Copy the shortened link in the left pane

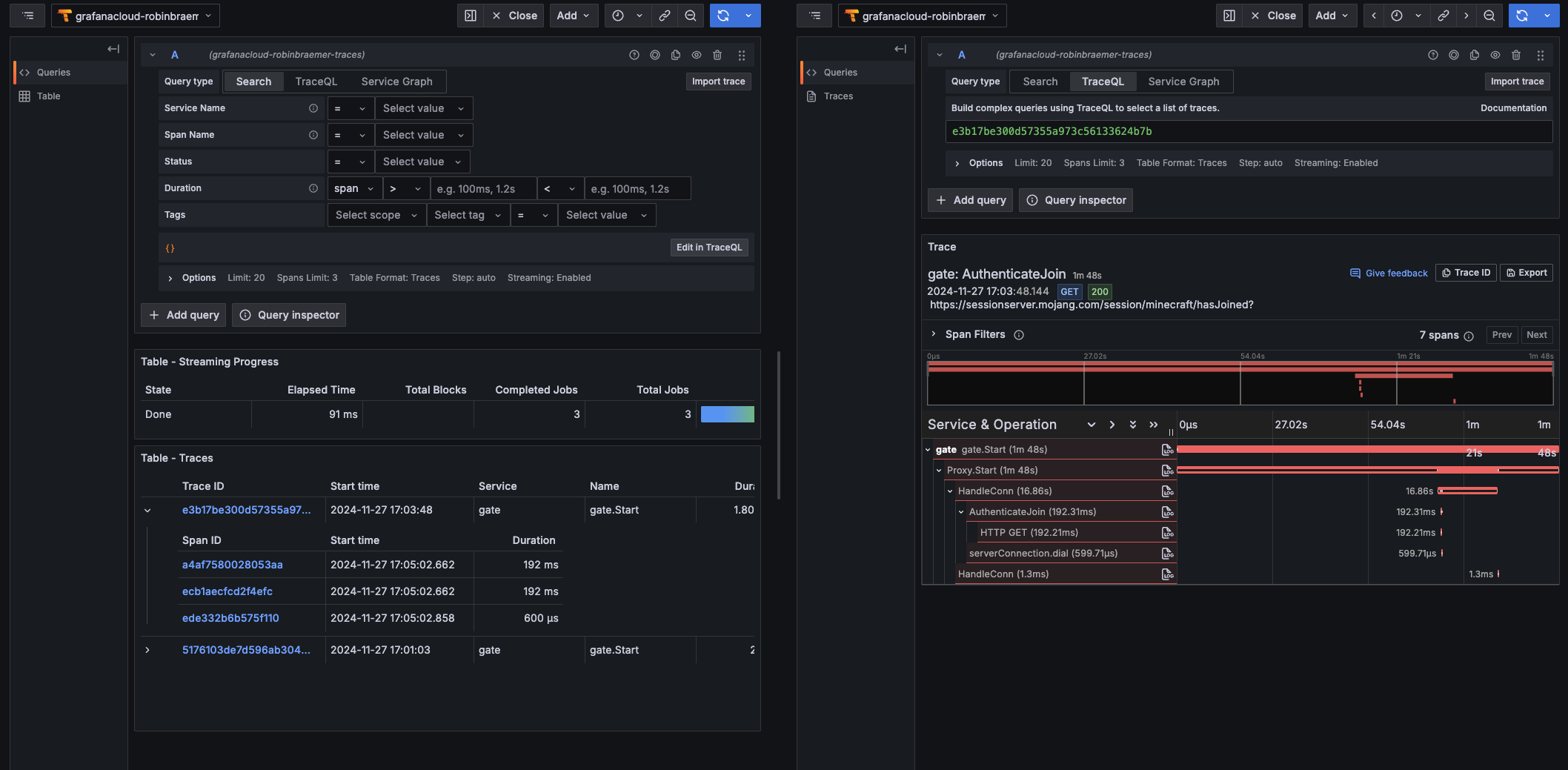pos(665,16)
